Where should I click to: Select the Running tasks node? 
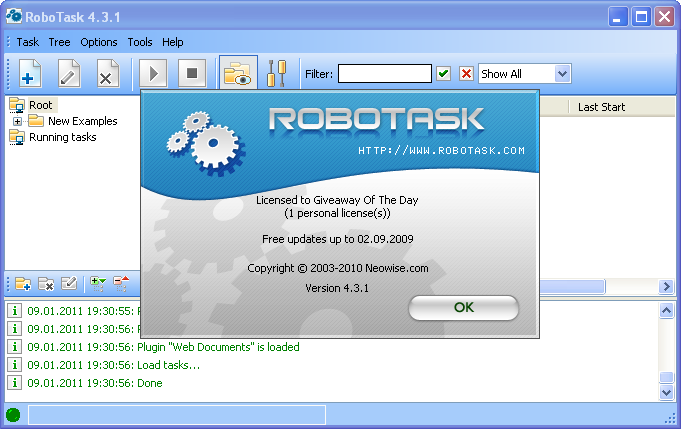(63, 137)
